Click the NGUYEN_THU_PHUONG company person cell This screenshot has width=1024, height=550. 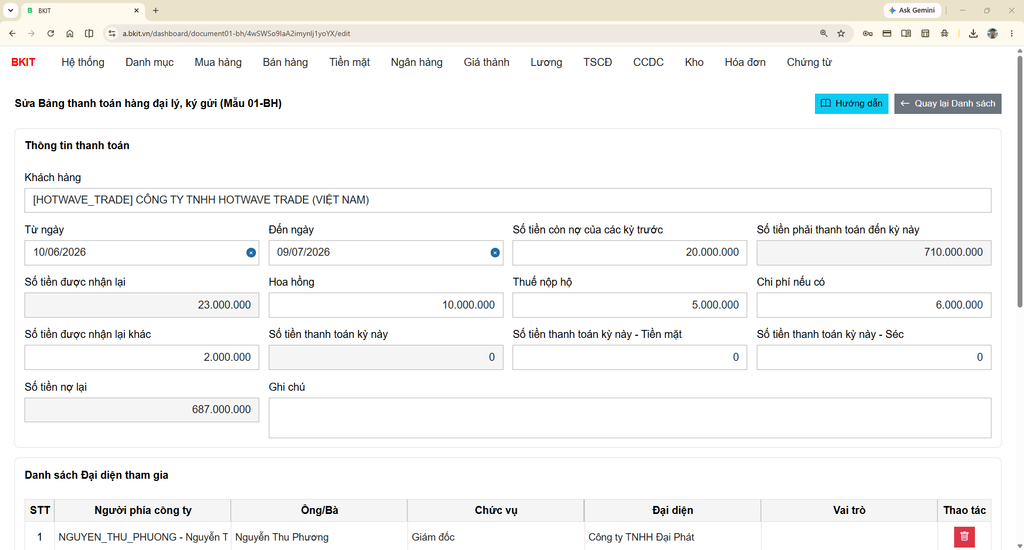142,537
